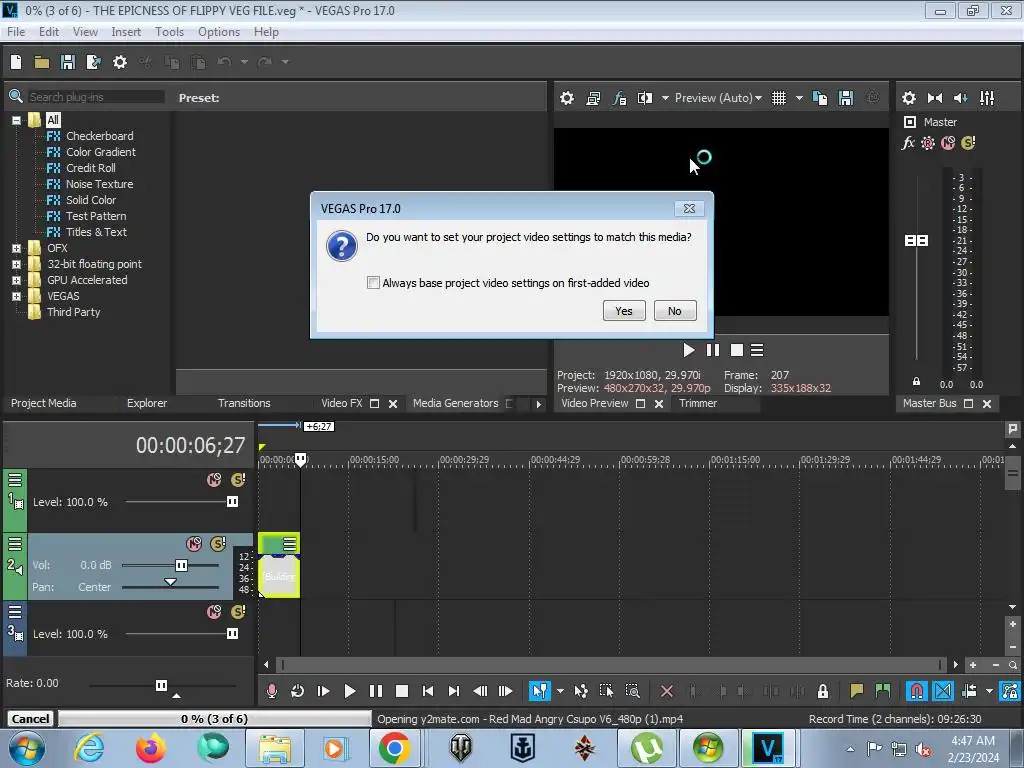The width and height of the screenshot is (1024, 768).
Task: Mute video track 3
Action: pyautogui.click(x=214, y=612)
